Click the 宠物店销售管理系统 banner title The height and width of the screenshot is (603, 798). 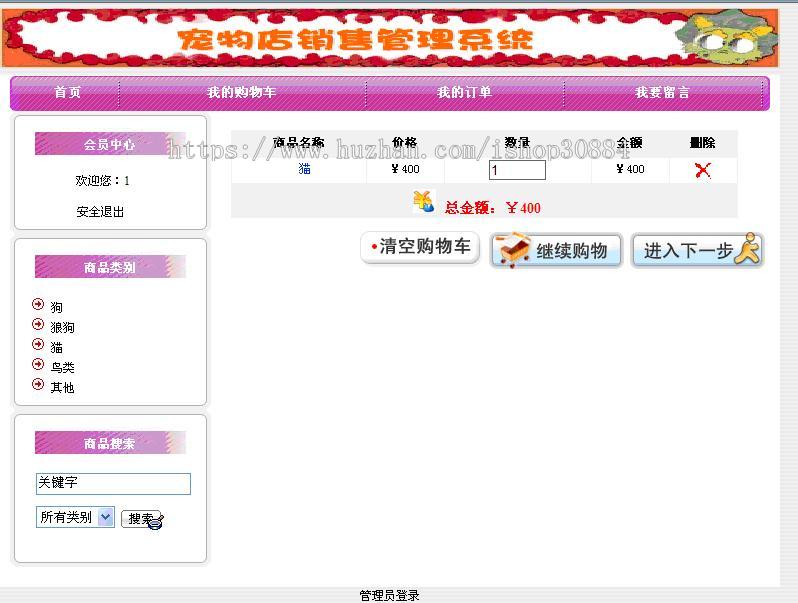click(355, 40)
